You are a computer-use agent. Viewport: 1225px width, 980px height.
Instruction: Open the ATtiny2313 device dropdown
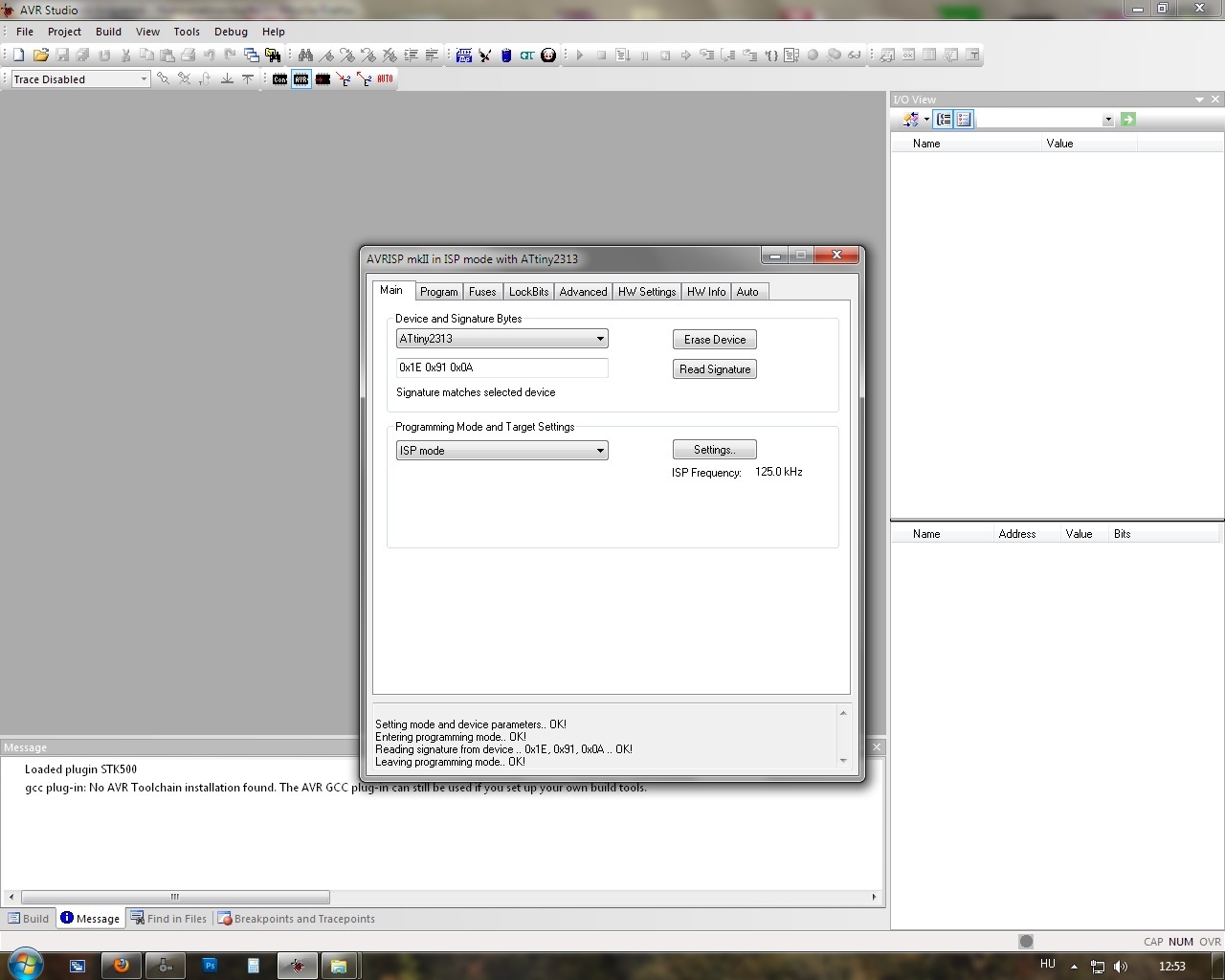tap(501, 339)
